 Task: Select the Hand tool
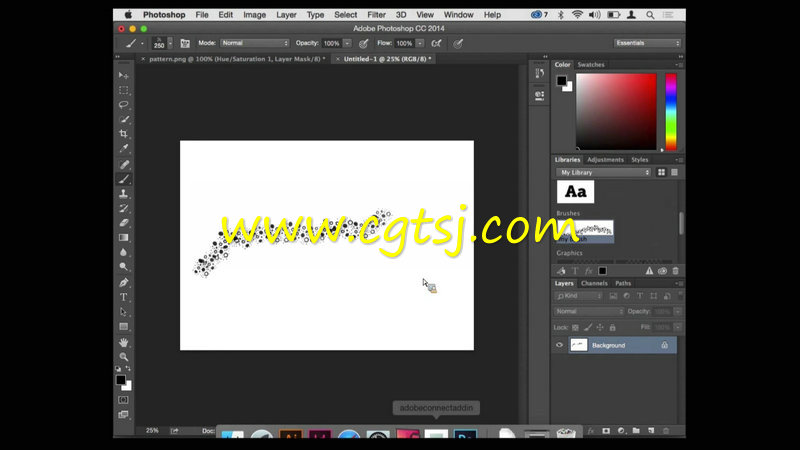pyautogui.click(x=123, y=342)
